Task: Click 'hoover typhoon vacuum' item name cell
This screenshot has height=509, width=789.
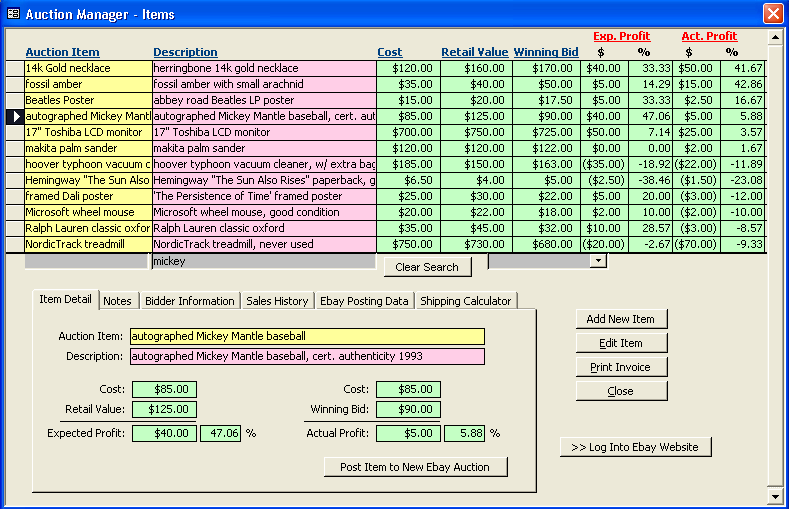Action: [88, 164]
